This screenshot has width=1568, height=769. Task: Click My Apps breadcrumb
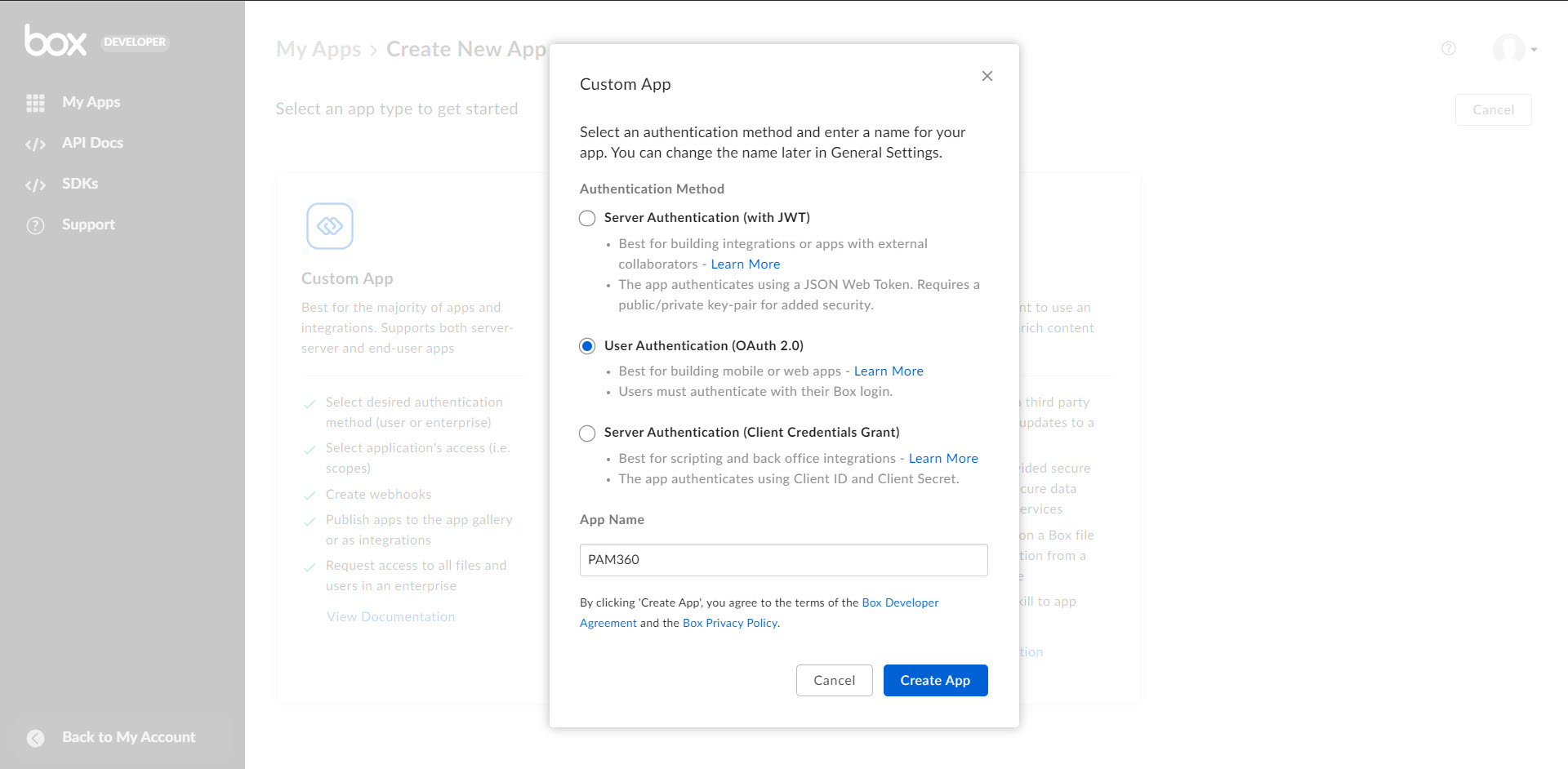coord(318,49)
